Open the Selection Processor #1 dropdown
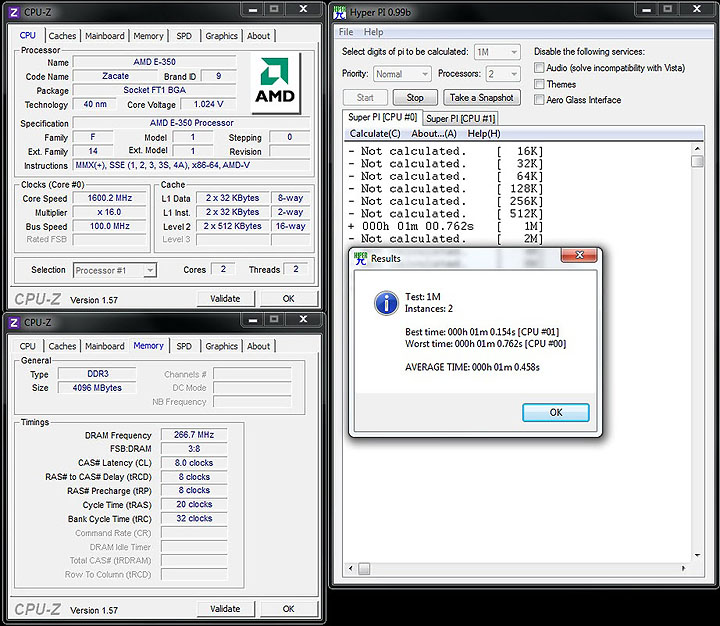The image size is (720, 626). click(115, 271)
